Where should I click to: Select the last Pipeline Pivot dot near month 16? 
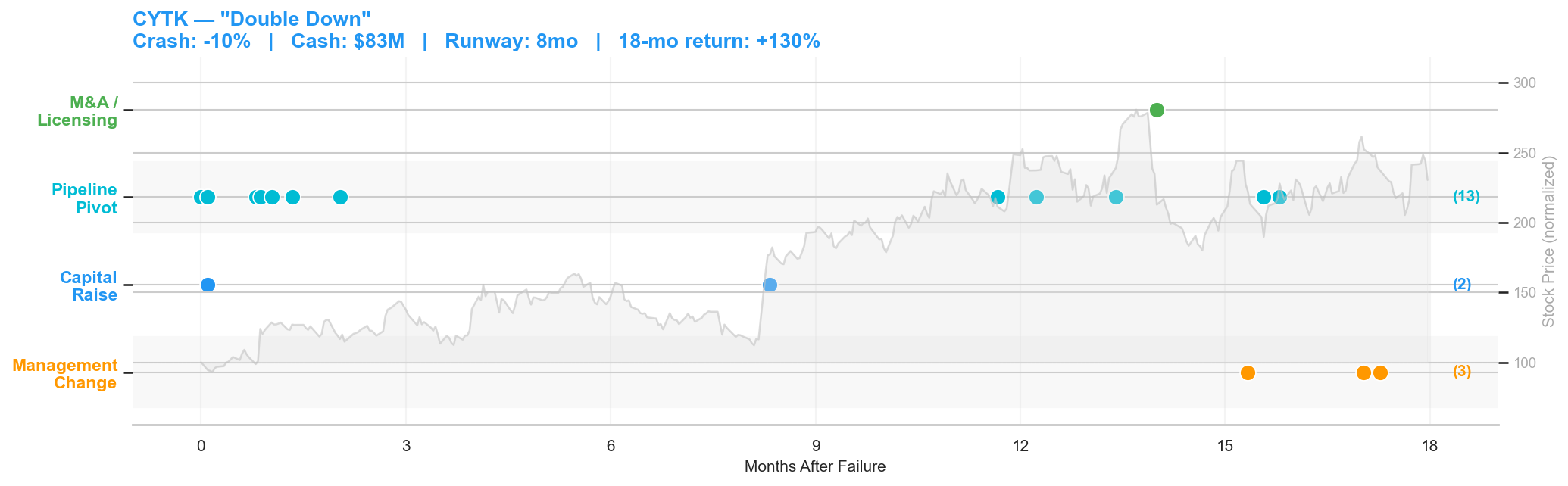1279,198
